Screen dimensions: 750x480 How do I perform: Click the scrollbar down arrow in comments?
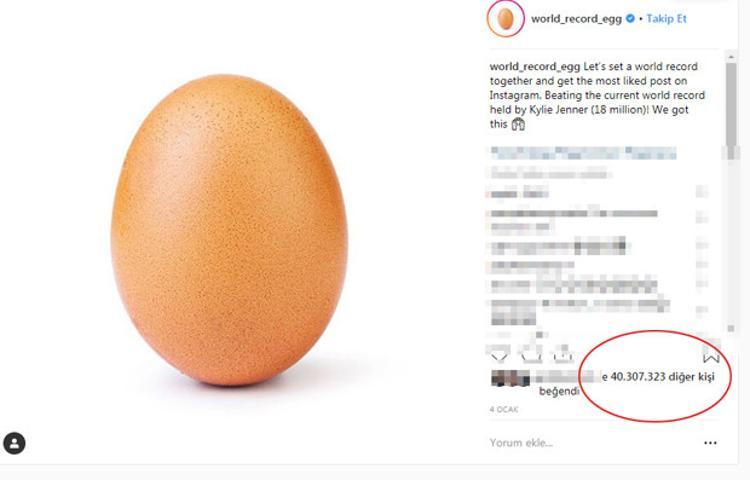click(731, 328)
